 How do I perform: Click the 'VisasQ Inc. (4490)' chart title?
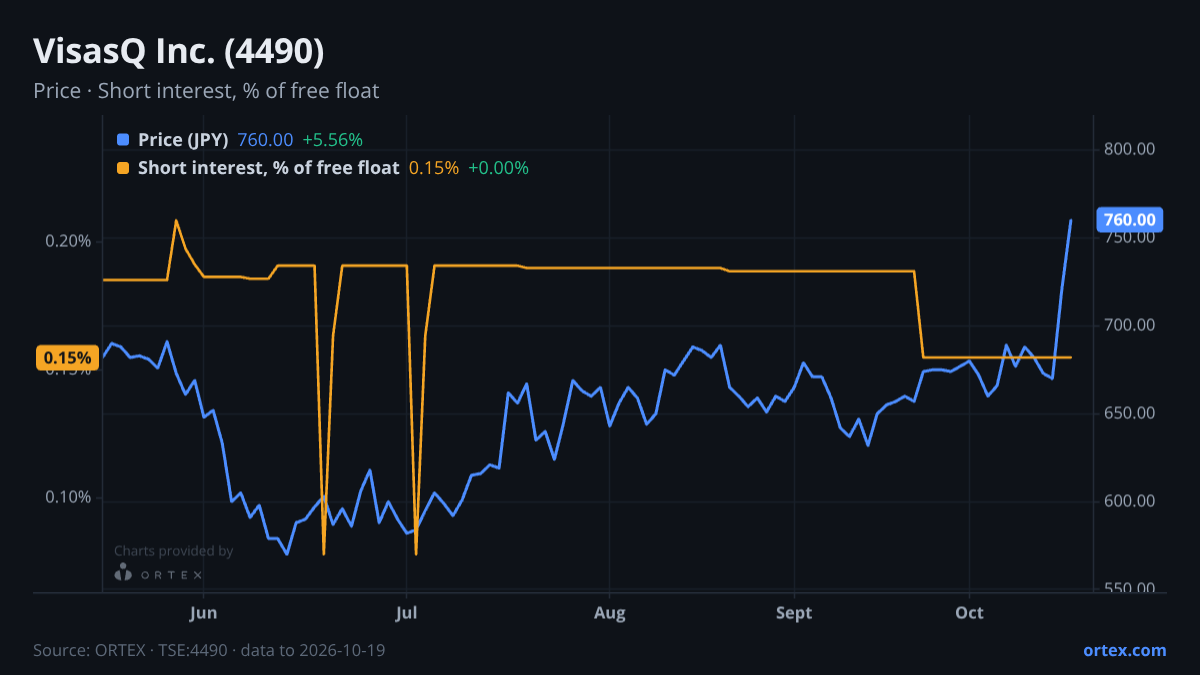coord(179,51)
